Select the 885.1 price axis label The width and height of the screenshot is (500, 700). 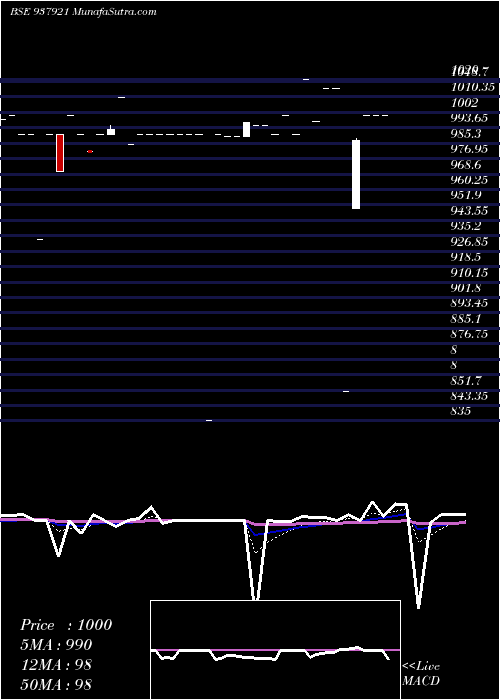point(466,319)
